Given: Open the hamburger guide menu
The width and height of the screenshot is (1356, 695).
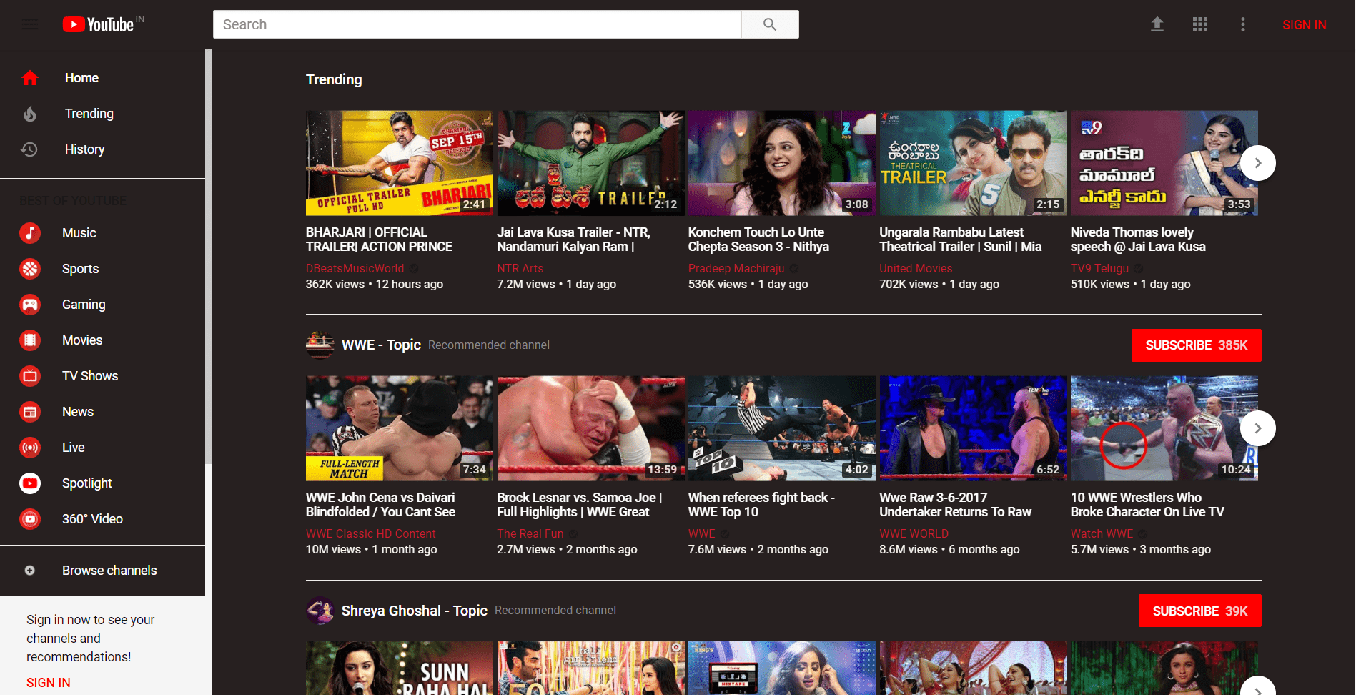Looking at the screenshot, I should tap(30, 24).
